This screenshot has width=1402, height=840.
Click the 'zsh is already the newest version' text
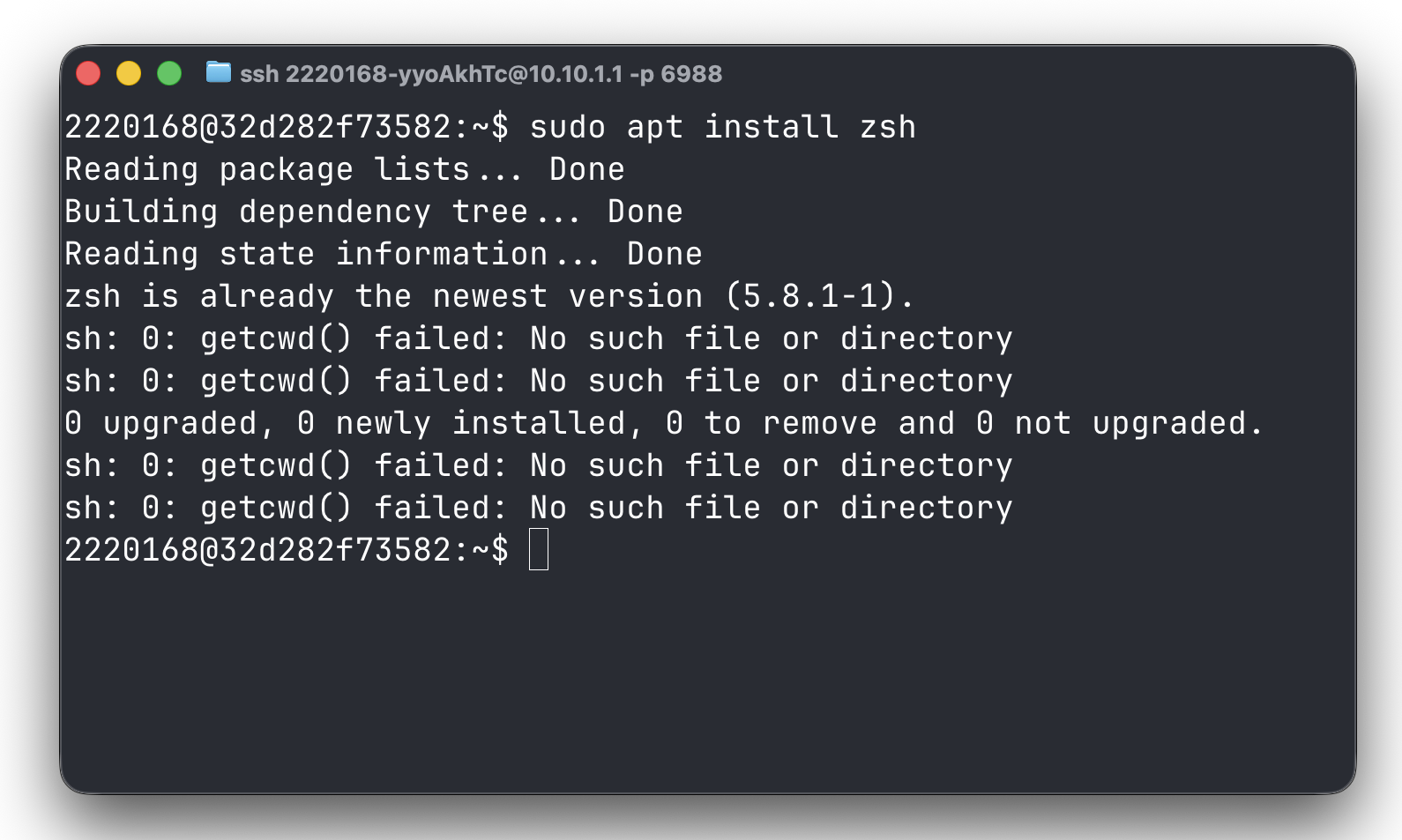(x=384, y=296)
